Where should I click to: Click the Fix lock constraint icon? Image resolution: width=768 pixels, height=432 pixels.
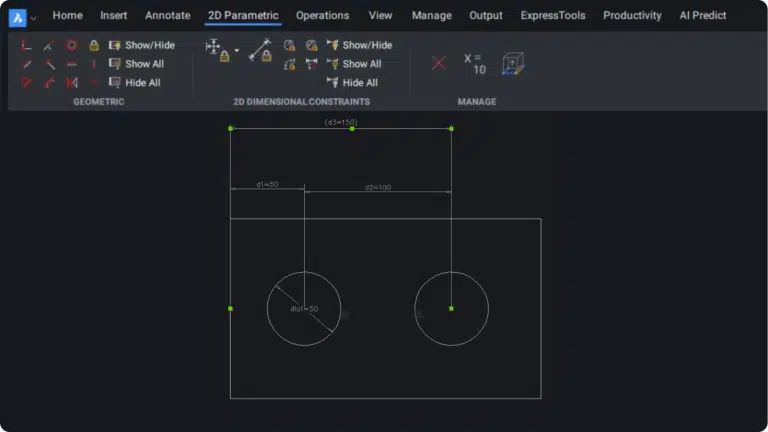pos(93,46)
